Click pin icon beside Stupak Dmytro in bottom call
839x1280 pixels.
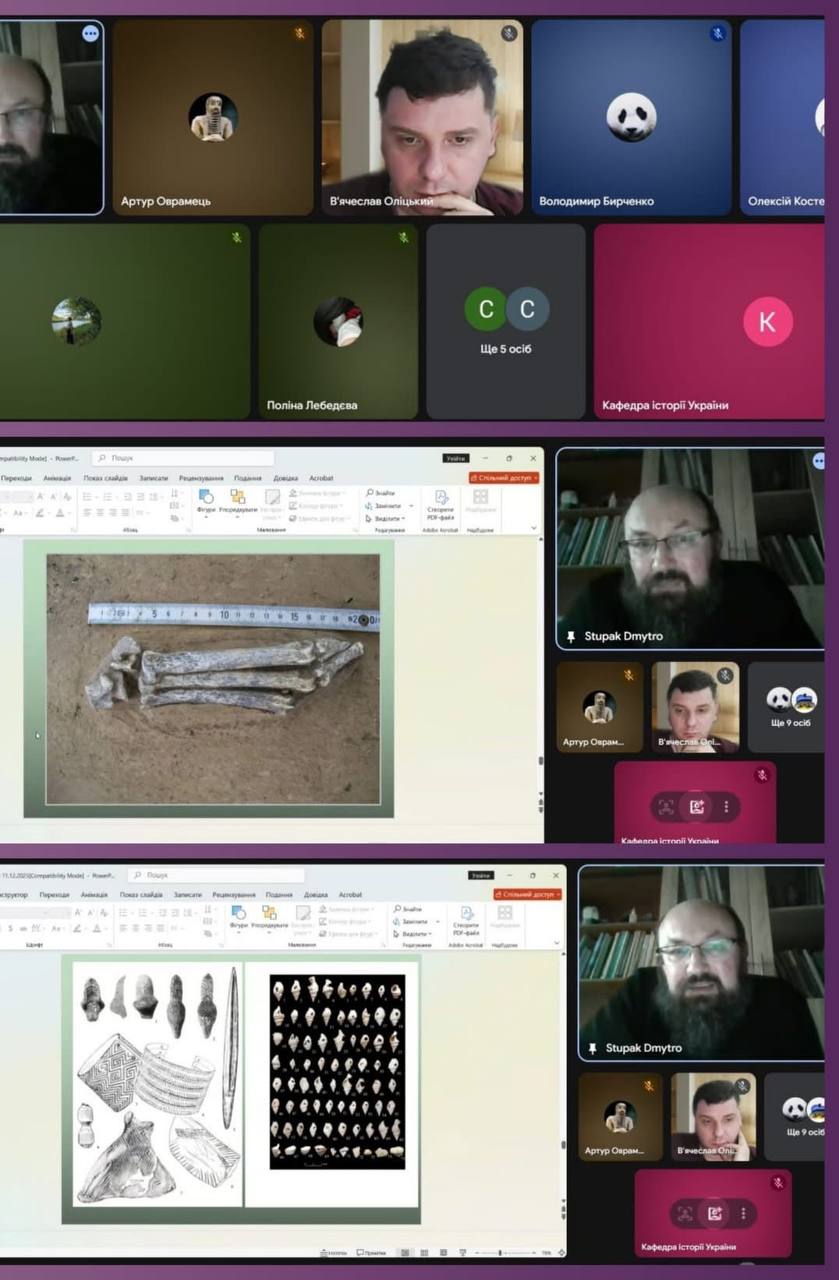coord(593,1048)
